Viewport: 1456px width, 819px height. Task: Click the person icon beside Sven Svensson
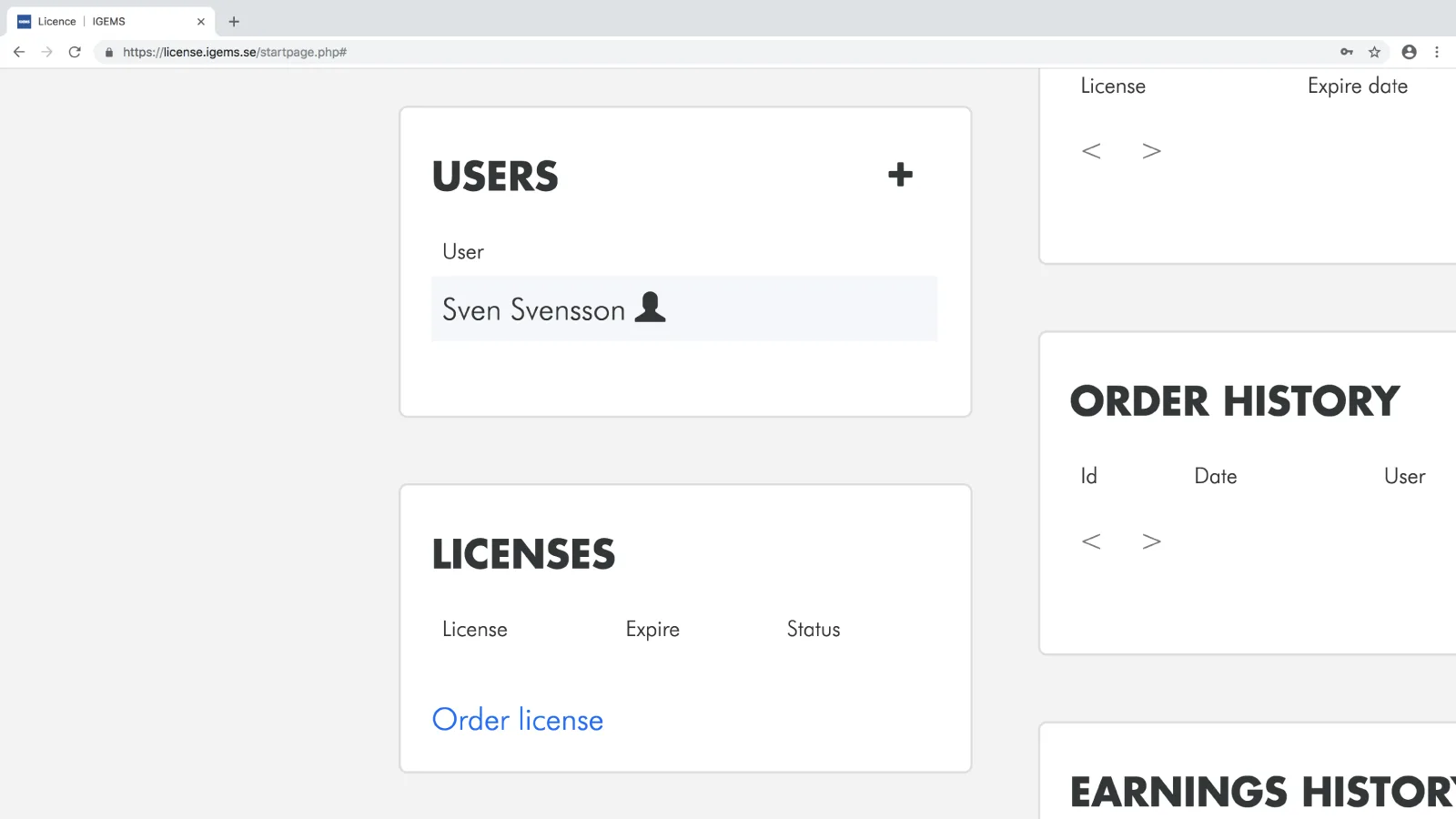650,308
